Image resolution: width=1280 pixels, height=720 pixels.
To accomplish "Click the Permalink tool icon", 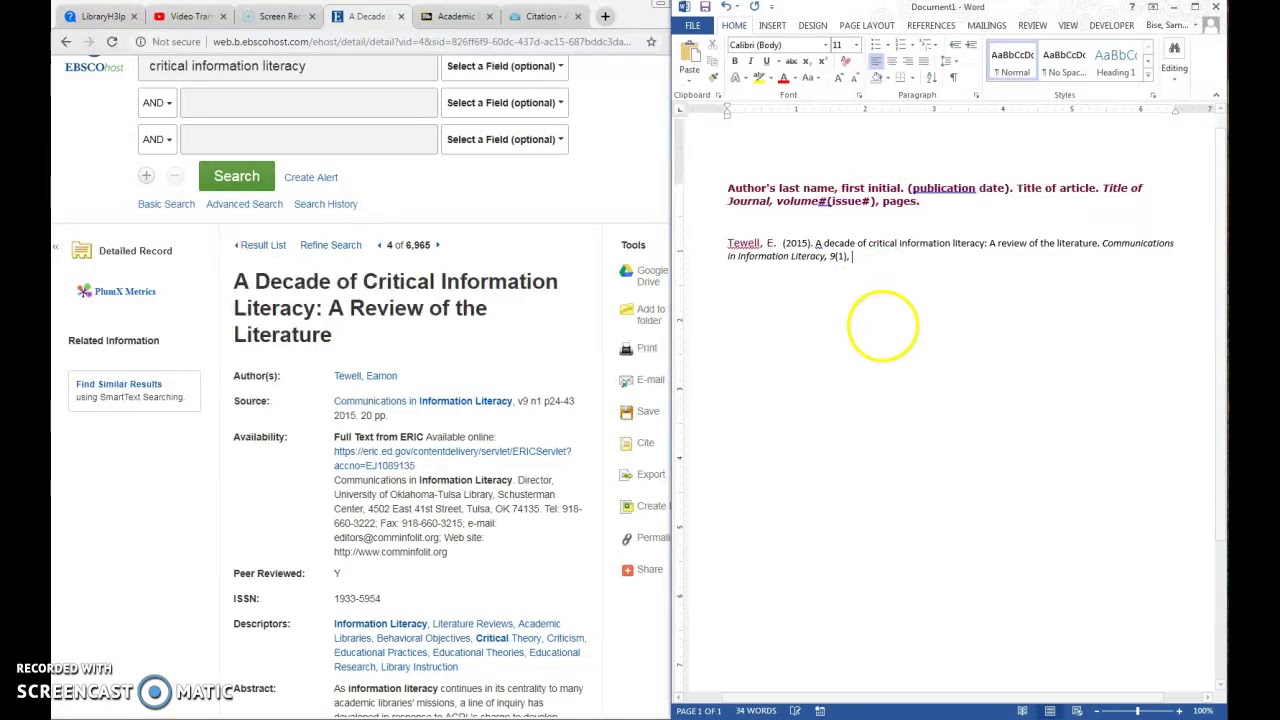I will coord(626,538).
